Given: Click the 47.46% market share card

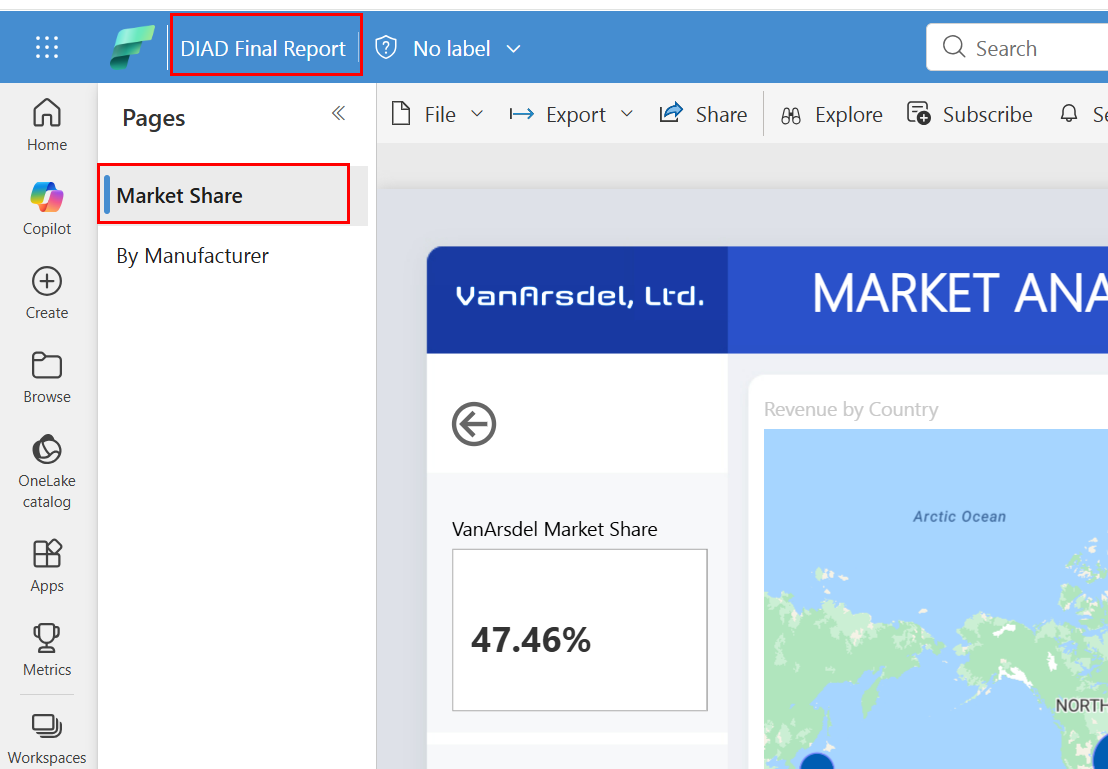Looking at the screenshot, I should [x=579, y=630].
